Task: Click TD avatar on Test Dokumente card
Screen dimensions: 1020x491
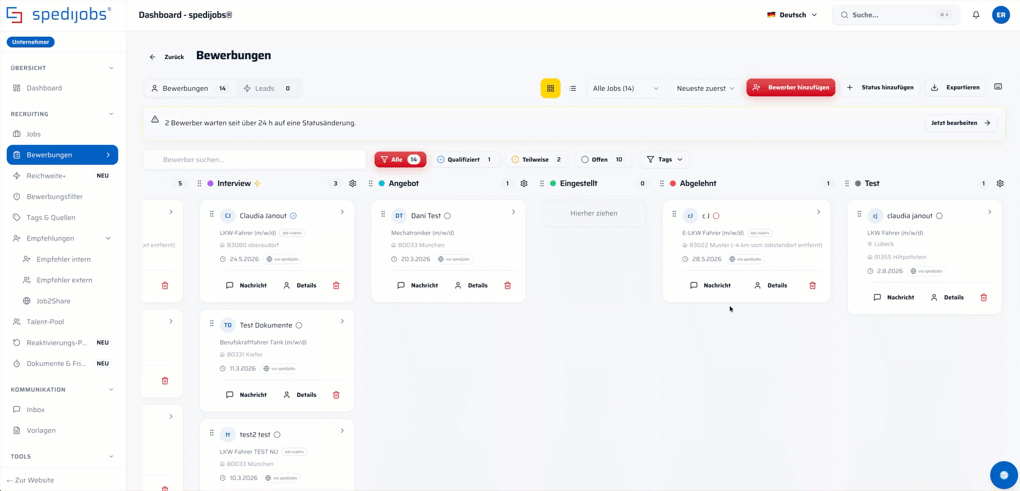Action: click(228, 325)
